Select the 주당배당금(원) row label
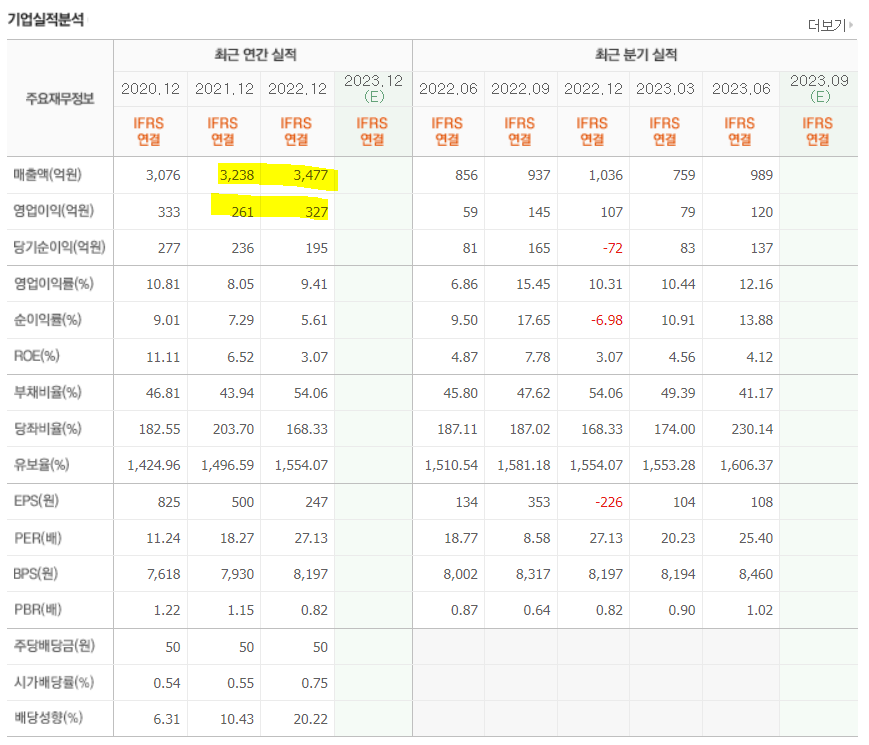 (x=54, y=645)
